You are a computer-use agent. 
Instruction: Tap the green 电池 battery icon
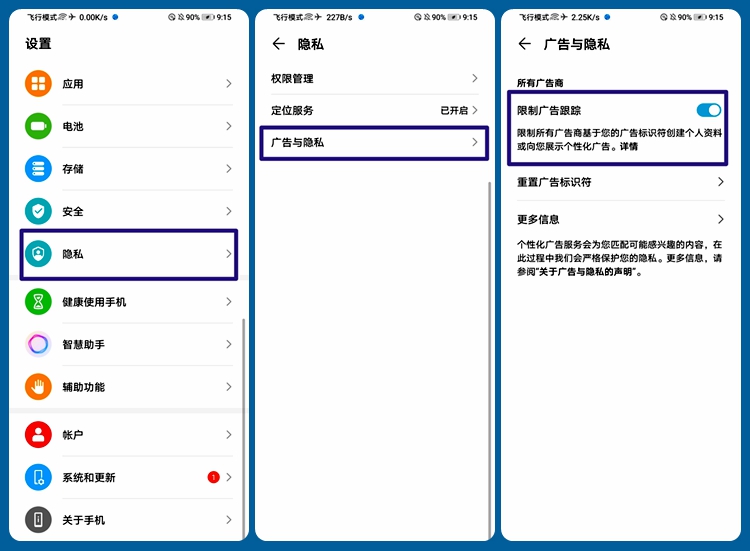tap(38, 126)
